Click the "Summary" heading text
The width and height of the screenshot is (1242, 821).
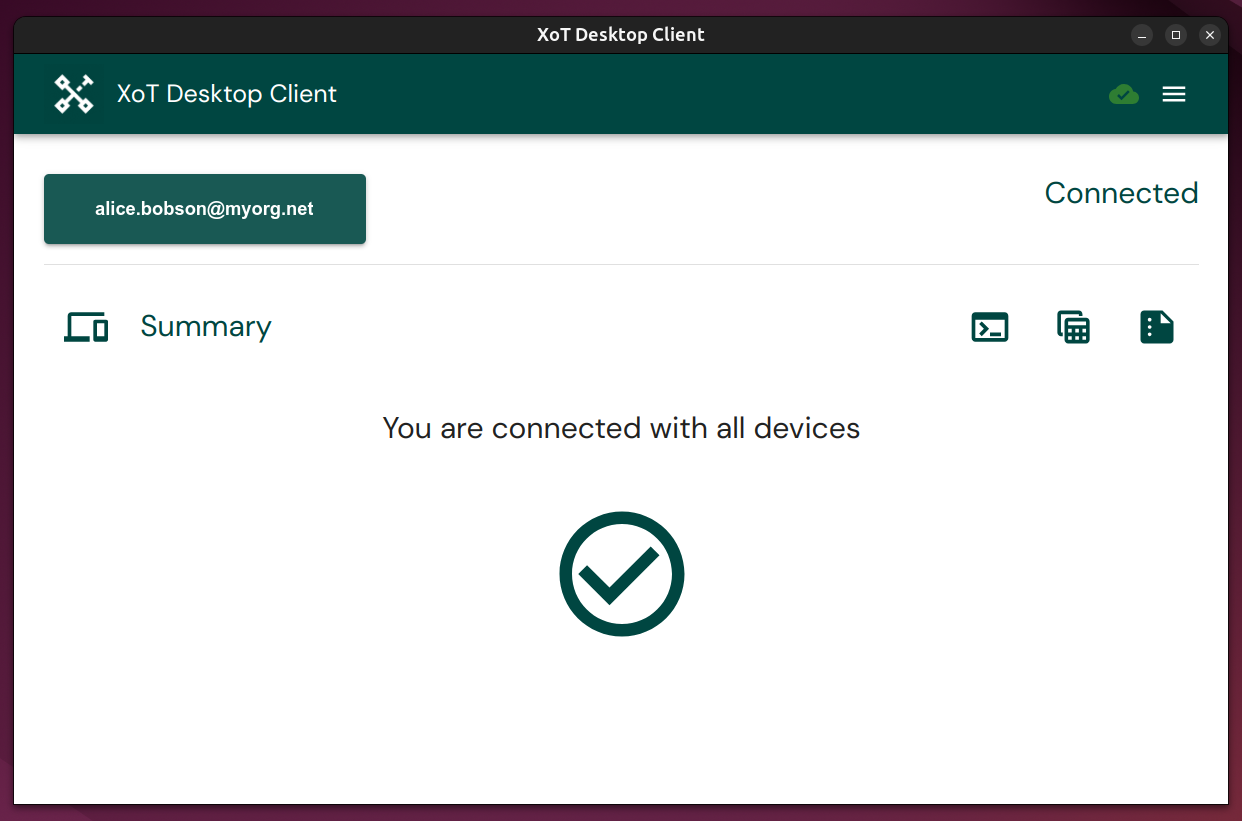(x=206, y=327)
